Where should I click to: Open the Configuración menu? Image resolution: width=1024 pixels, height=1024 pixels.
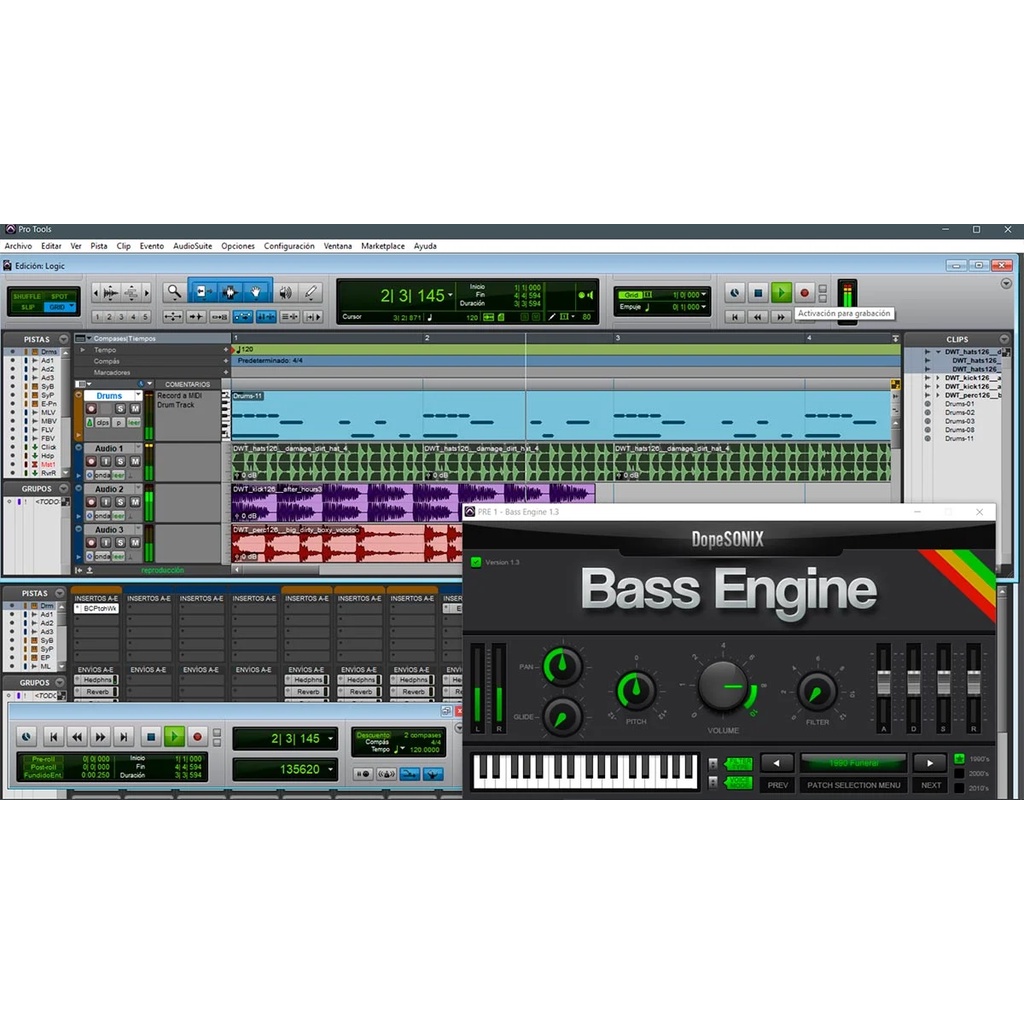click(x=289, y=246)
